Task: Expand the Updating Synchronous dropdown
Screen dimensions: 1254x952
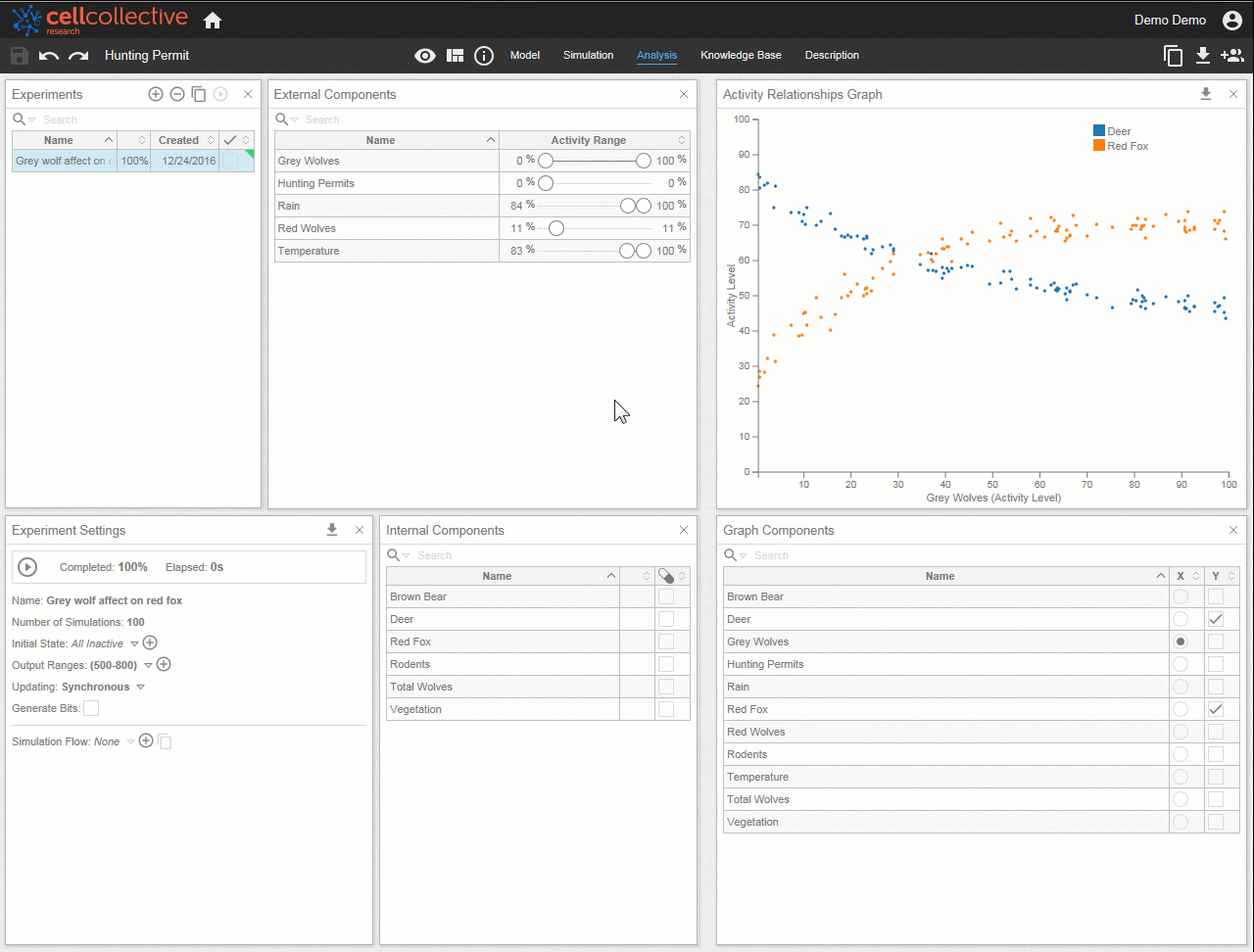Action: pyautogui.click(x=140, y=688)
